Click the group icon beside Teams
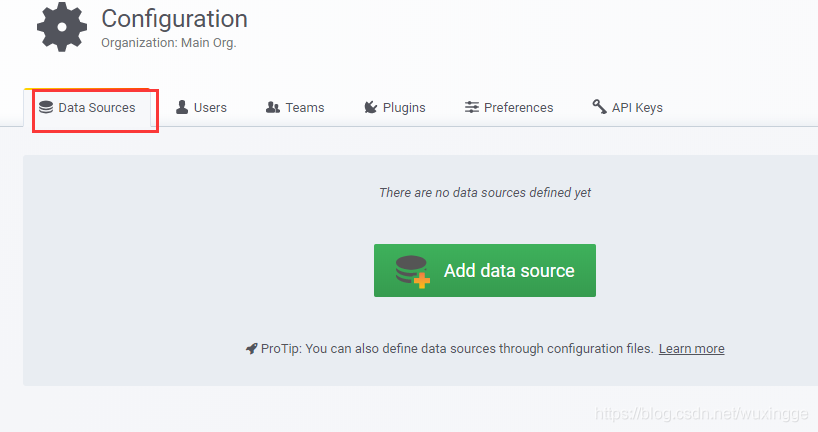The image size is (818, 432). [x=273, y=107]
